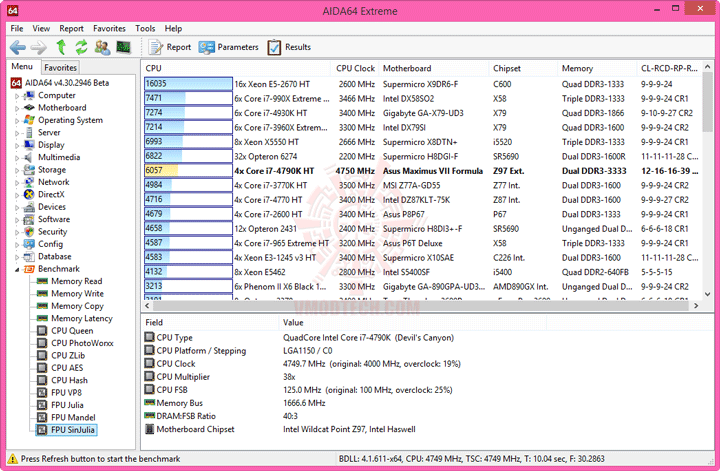This screenshot has width=720, height=471.
Task: Open the Tools menu
Action: pyautogui.click(x=145, y=28)
